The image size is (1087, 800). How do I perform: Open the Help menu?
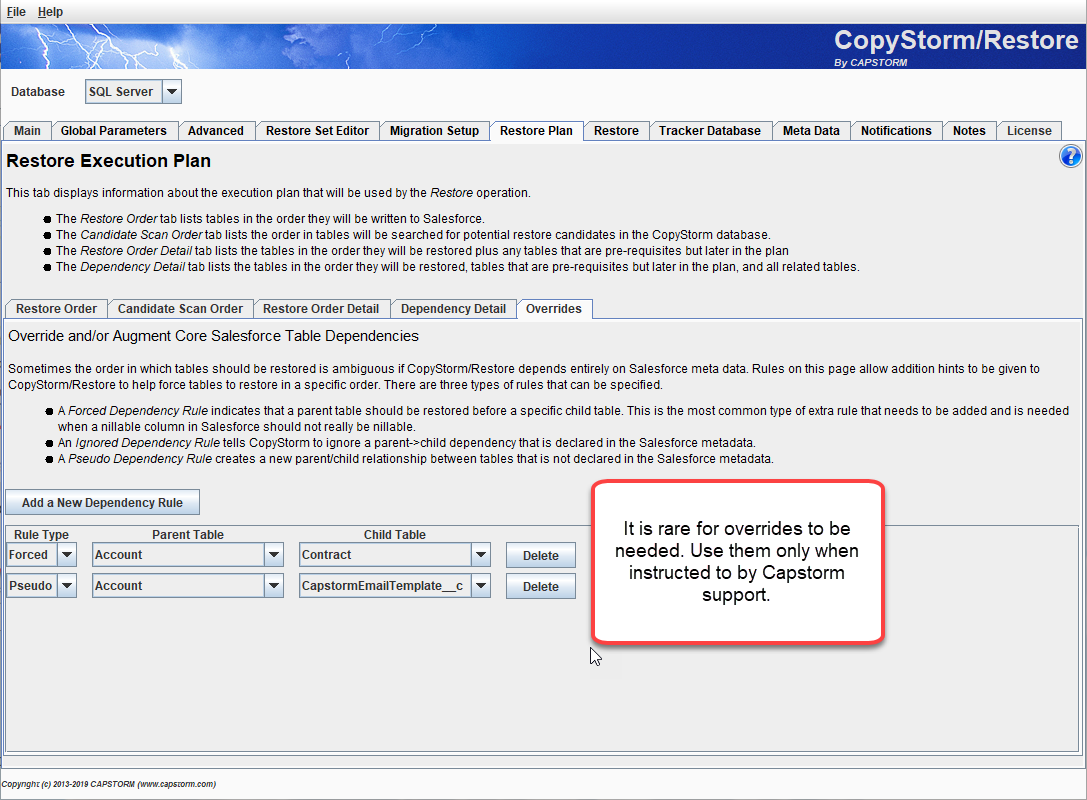tap(50, 12)
